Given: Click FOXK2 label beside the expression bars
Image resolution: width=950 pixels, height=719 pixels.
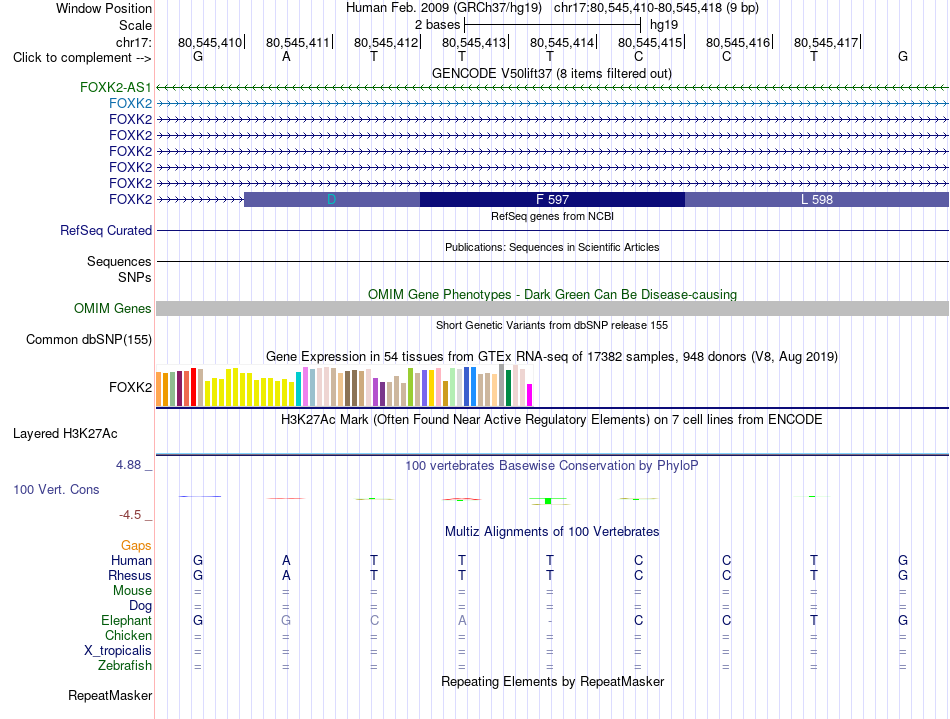Looking at the screenshot, I should [x=130, y=387].
